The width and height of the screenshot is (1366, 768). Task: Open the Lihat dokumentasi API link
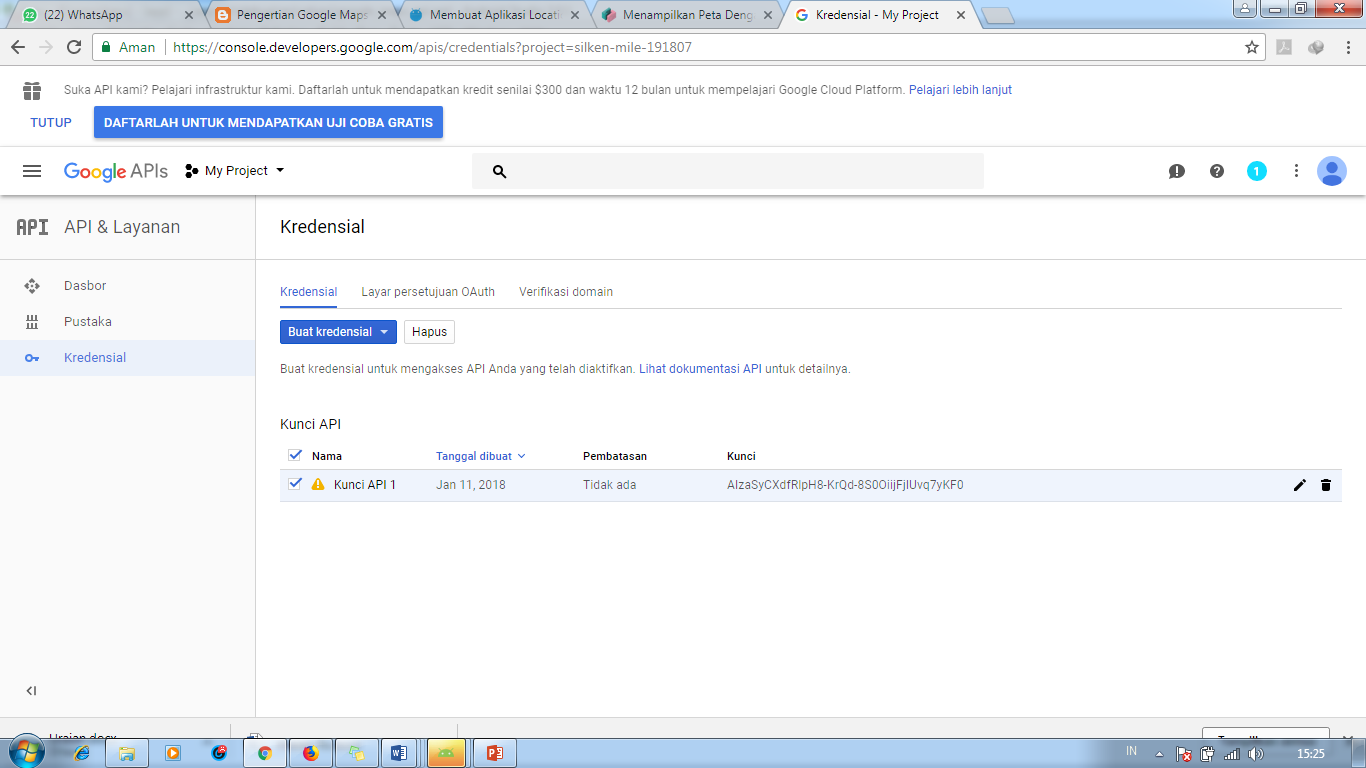click(x=700, y=369)
